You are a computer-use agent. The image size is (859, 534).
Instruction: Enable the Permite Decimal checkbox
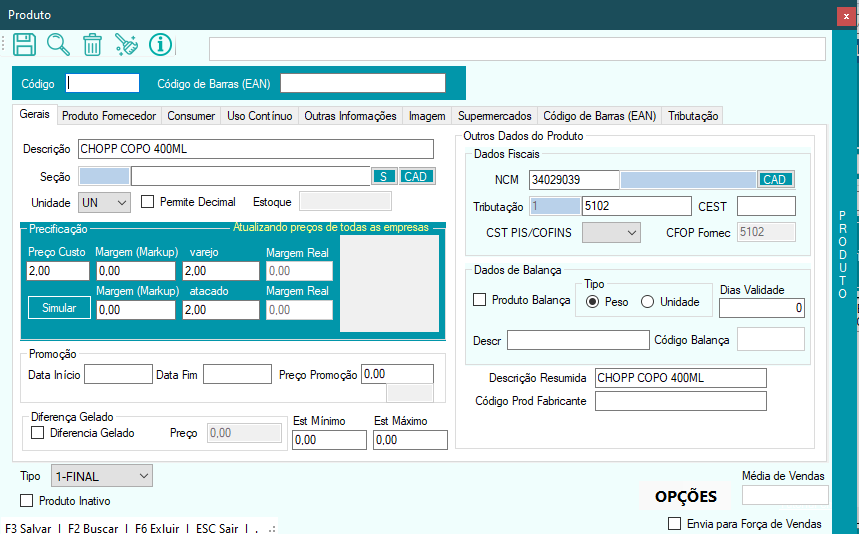(148, 202)
